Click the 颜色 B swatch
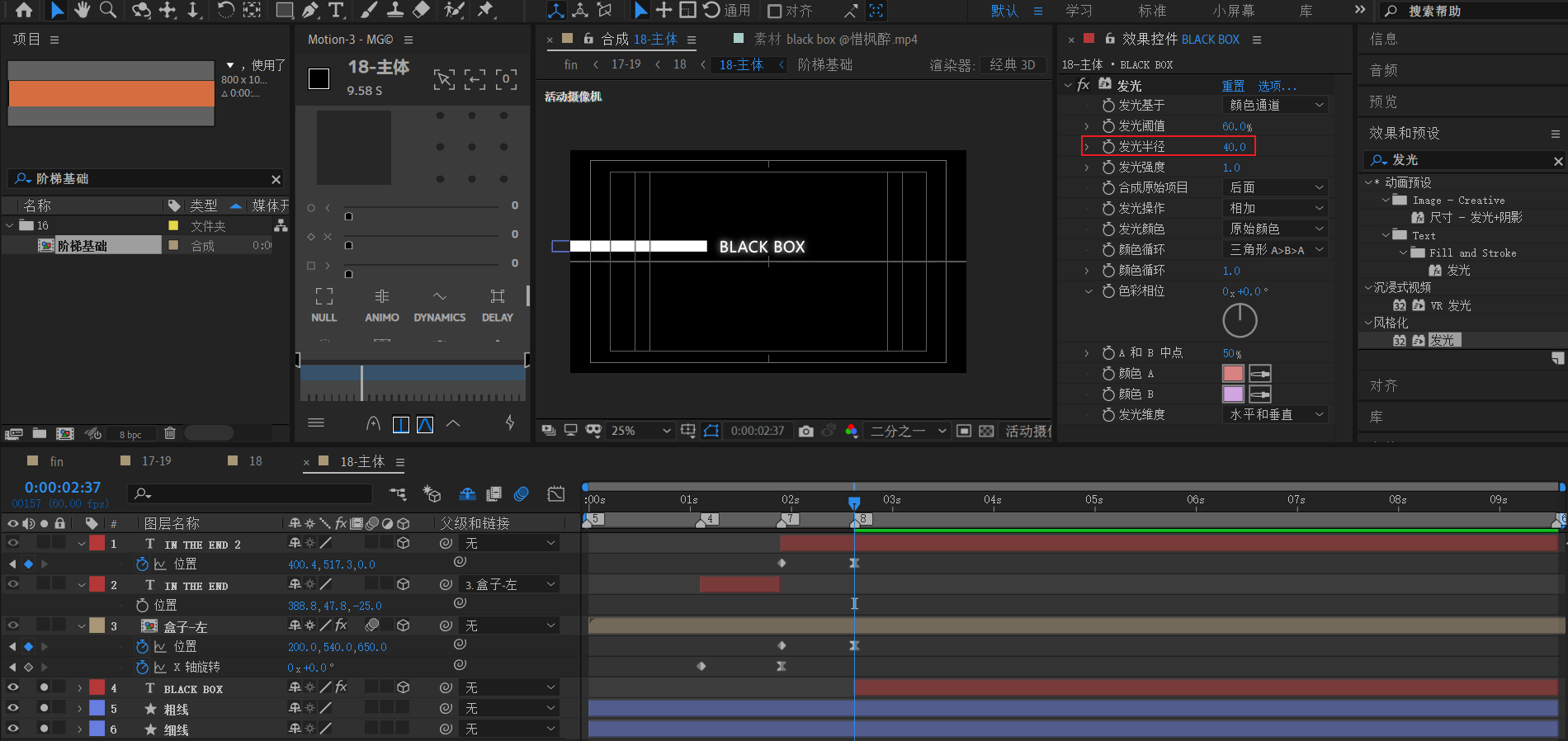1568x741 pixels. pyautogui.click(x=1233, y=394)
